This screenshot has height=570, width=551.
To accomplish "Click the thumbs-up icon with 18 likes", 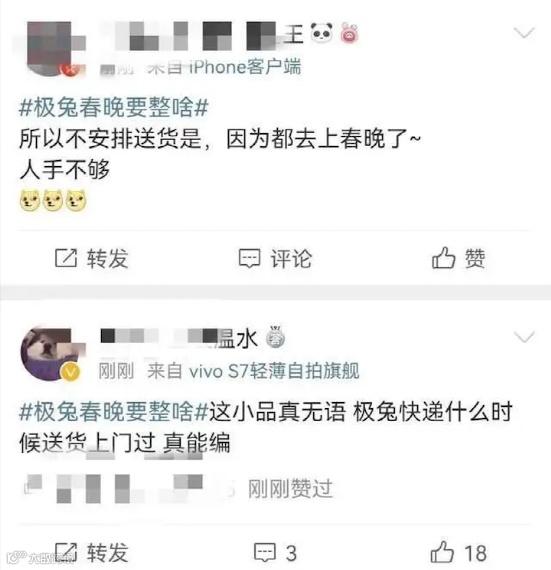I will (442, 552).
